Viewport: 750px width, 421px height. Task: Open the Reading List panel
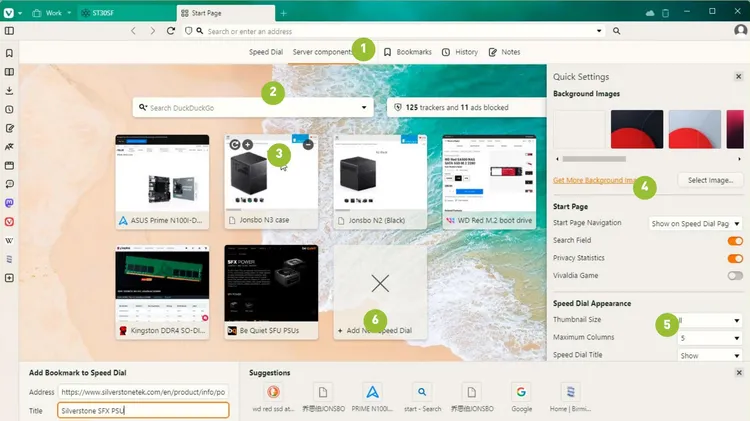point(9,72)
